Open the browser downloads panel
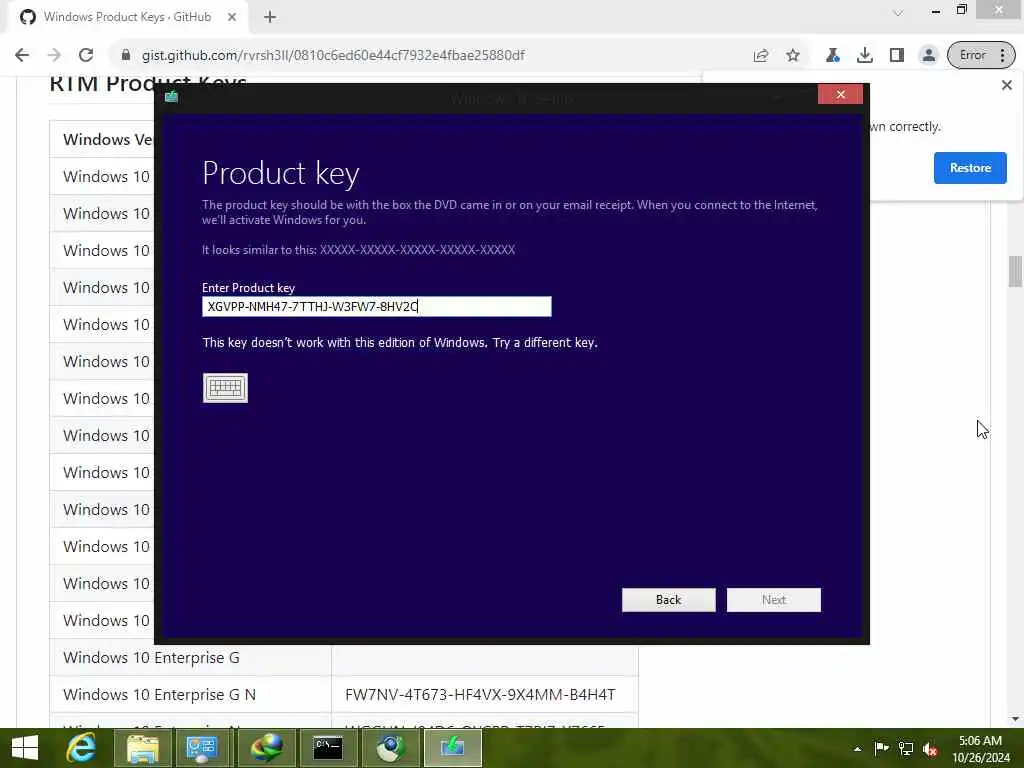Screen dimensions: 1024x768 pos(865,56)
